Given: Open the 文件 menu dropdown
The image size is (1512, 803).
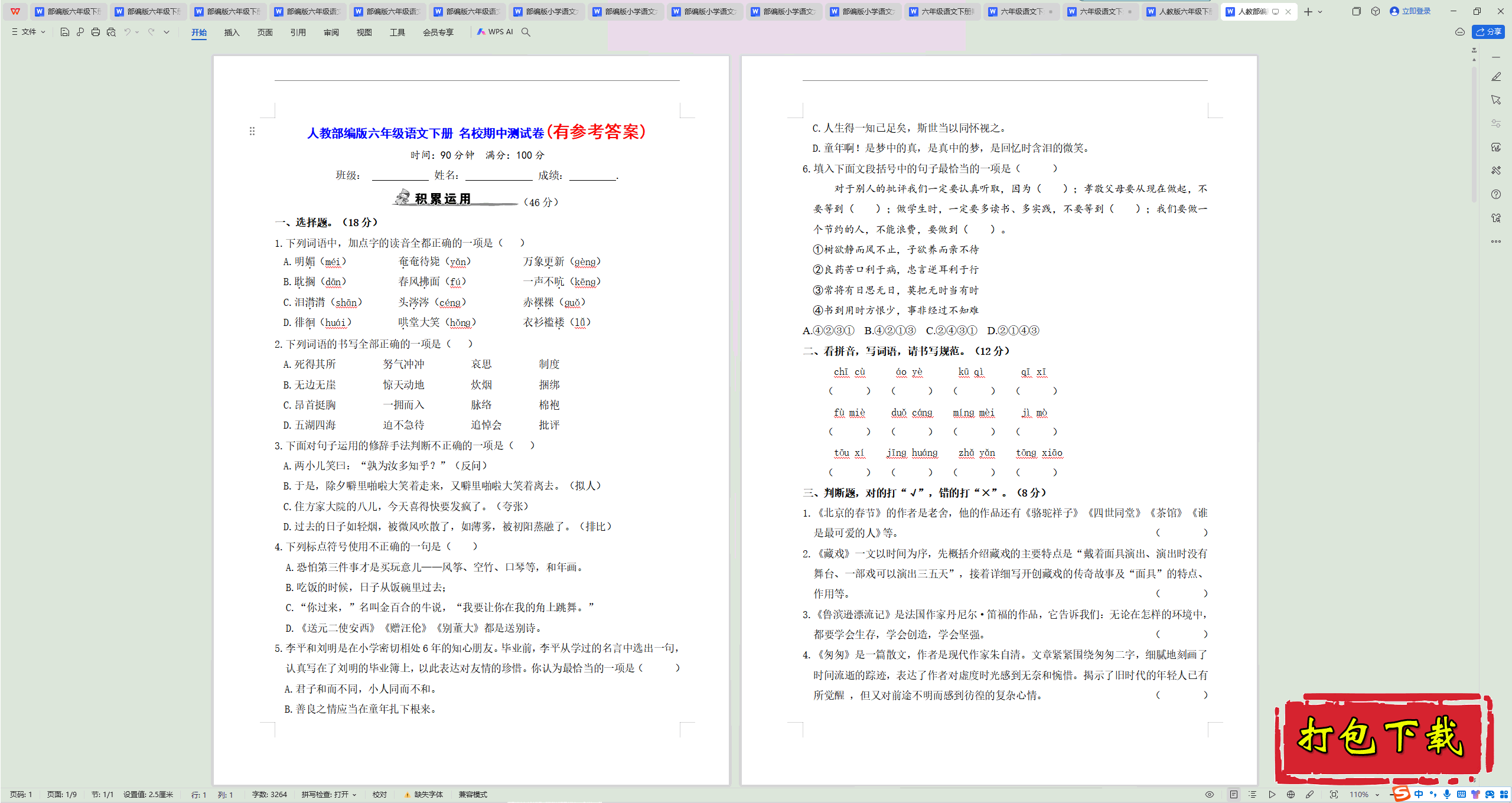Looking at the screenshot, I should (x=28, y=32).
